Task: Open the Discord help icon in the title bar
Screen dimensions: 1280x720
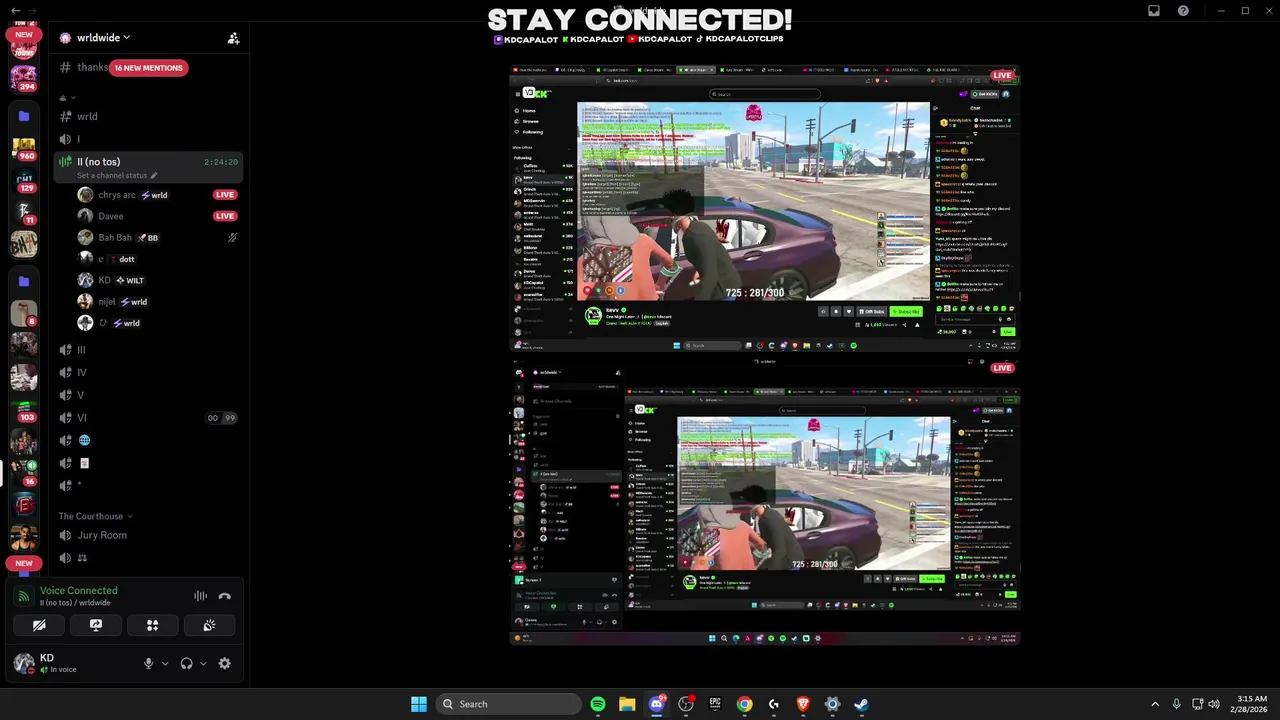Action: coord(1183,11)
